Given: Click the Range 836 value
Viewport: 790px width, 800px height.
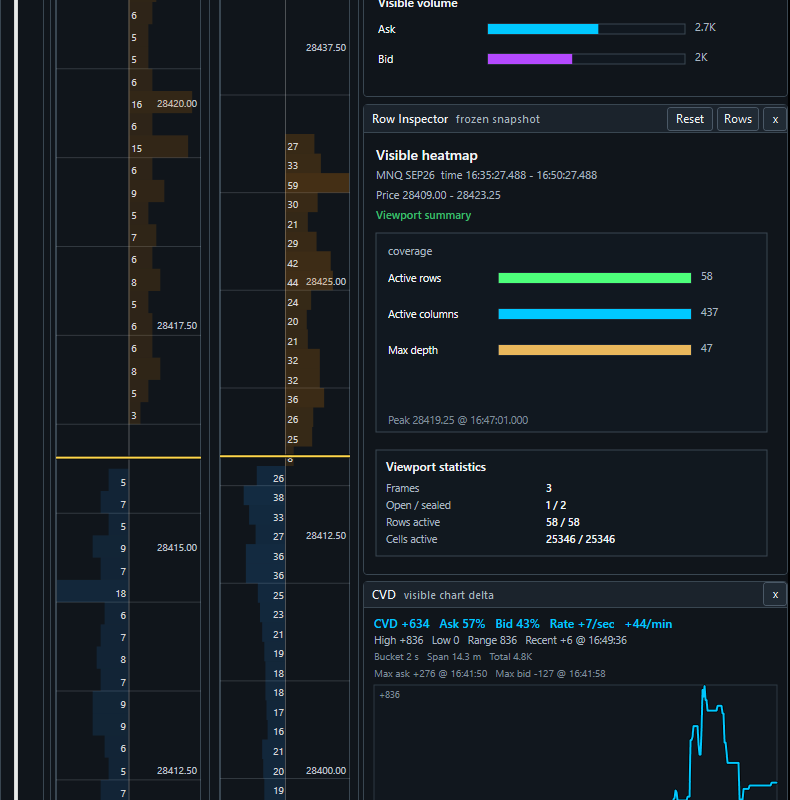Looking at the screenshot, I should 492,640.
